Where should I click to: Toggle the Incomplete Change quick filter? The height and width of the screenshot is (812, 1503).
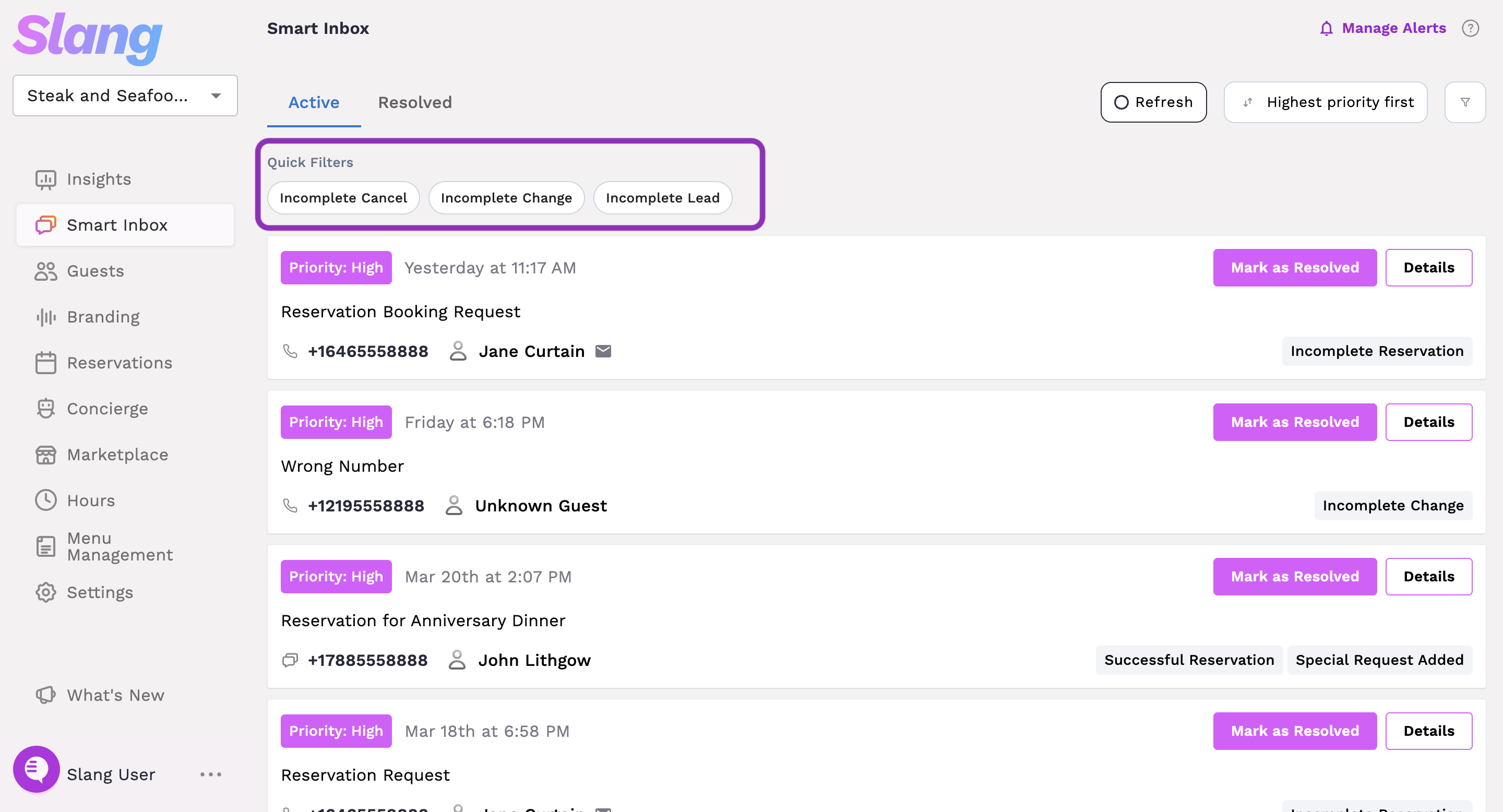506,198
